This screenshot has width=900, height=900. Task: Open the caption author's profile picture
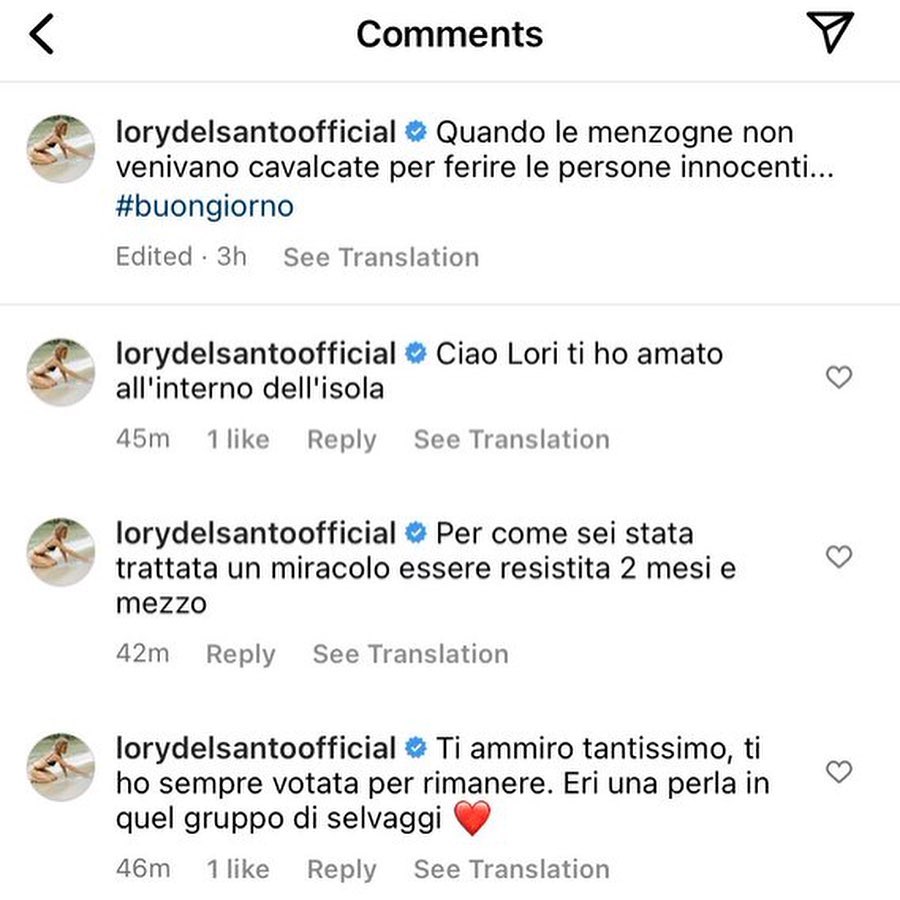60,150
